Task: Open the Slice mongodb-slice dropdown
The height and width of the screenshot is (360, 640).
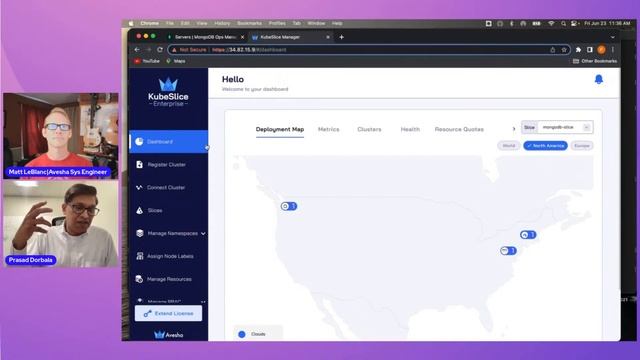Action: click(x=565, y=127)
